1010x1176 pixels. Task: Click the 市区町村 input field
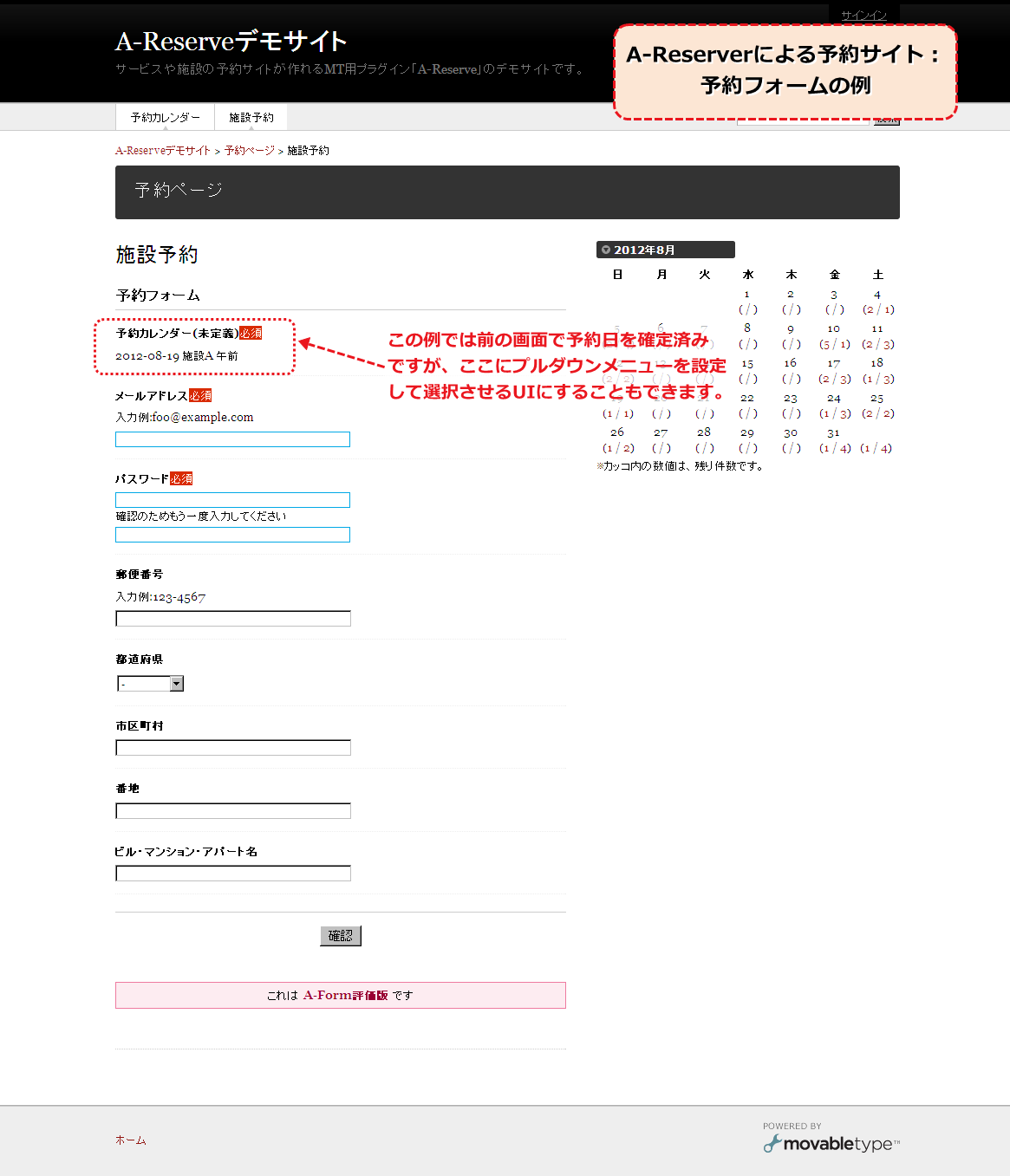pos(232,748)
